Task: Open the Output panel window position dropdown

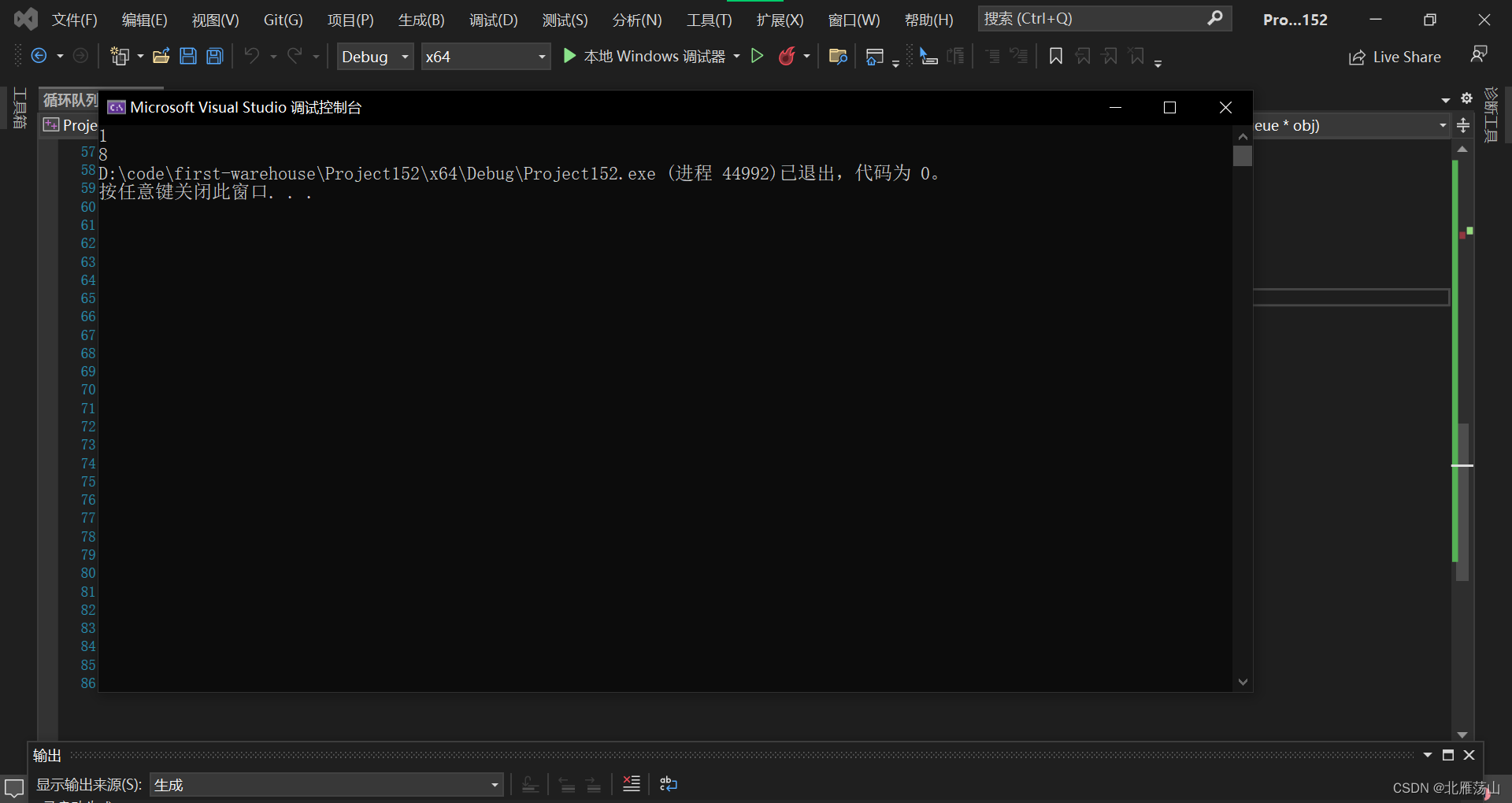Action: click(1428, 755)
